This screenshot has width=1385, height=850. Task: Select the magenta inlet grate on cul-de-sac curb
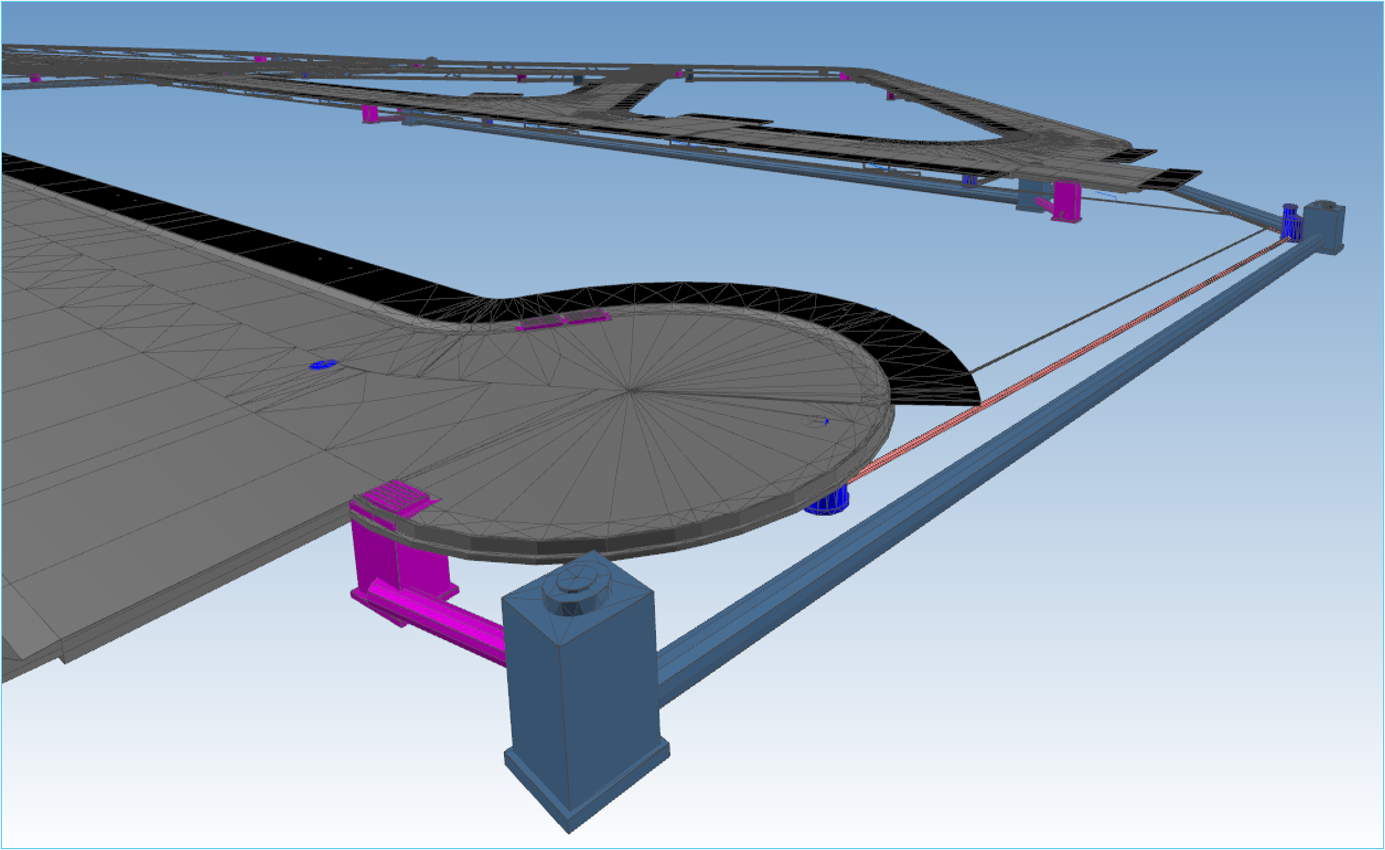pyautogui.click(x=396, y=496)
